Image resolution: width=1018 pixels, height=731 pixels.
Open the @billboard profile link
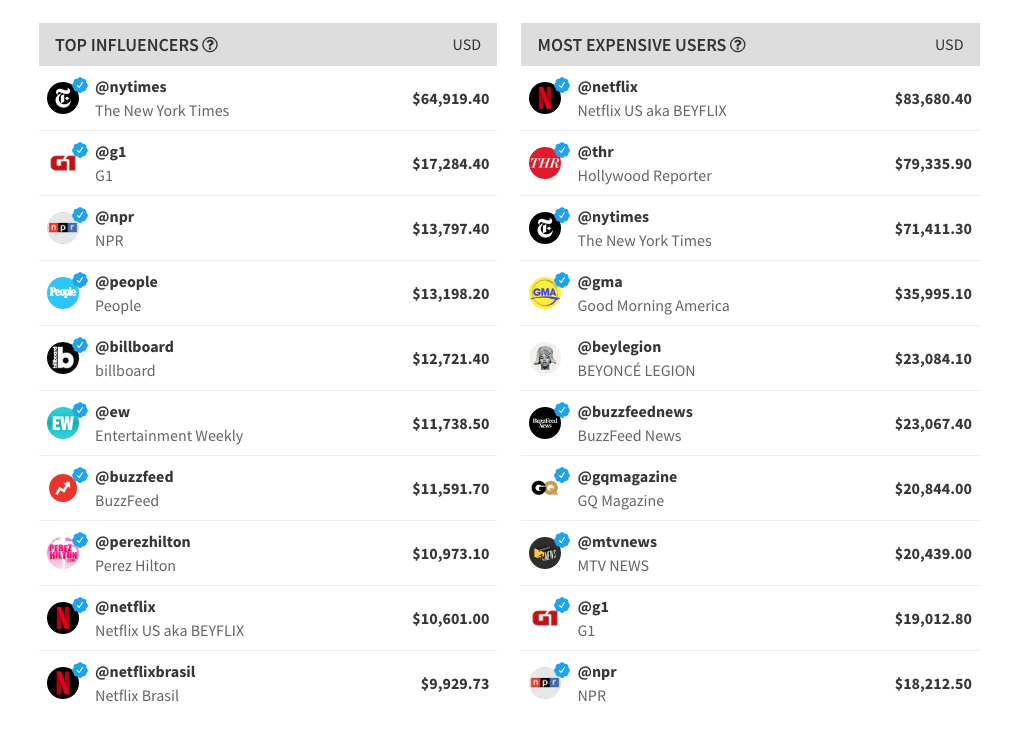pos(134,347)
